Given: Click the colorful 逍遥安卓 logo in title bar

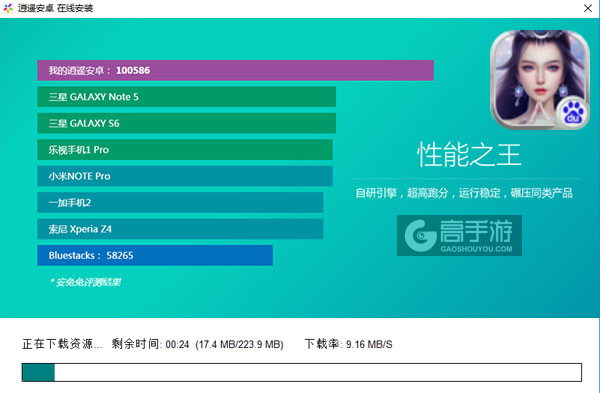Looking at the screenshot, I should (8, 8).
